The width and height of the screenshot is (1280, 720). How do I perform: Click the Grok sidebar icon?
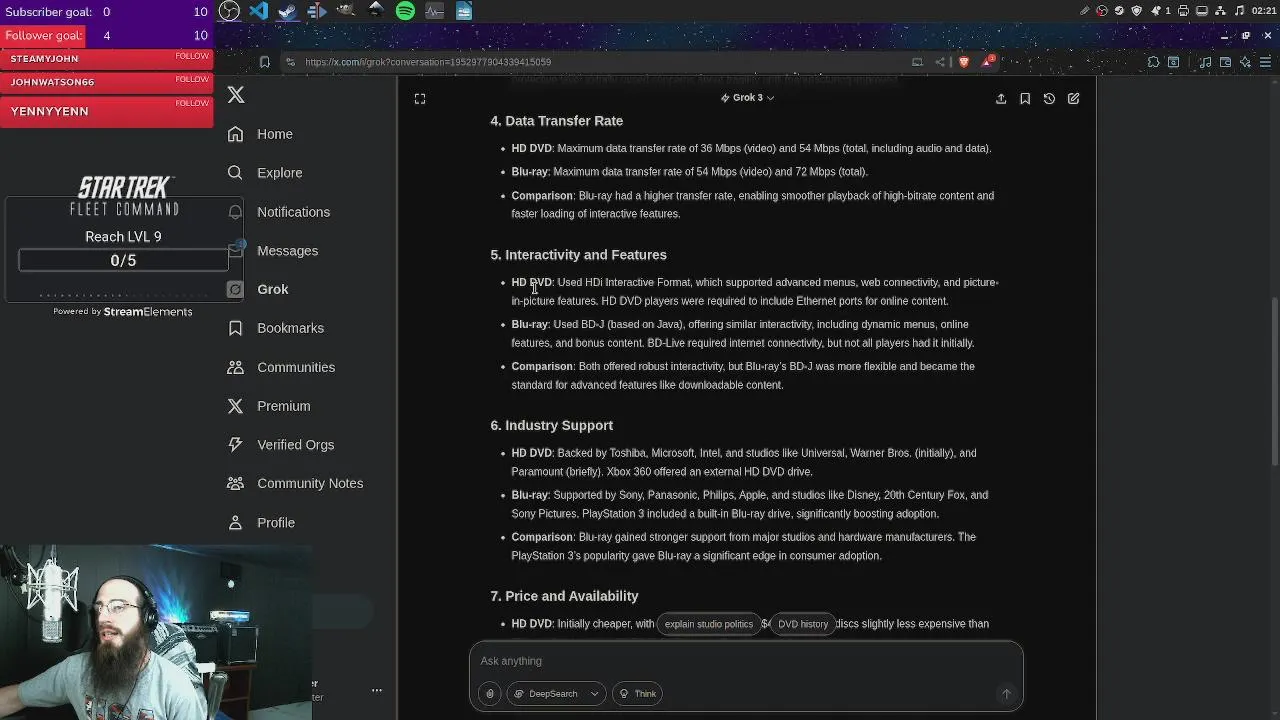pyautogui.click(x=235, y=289)
